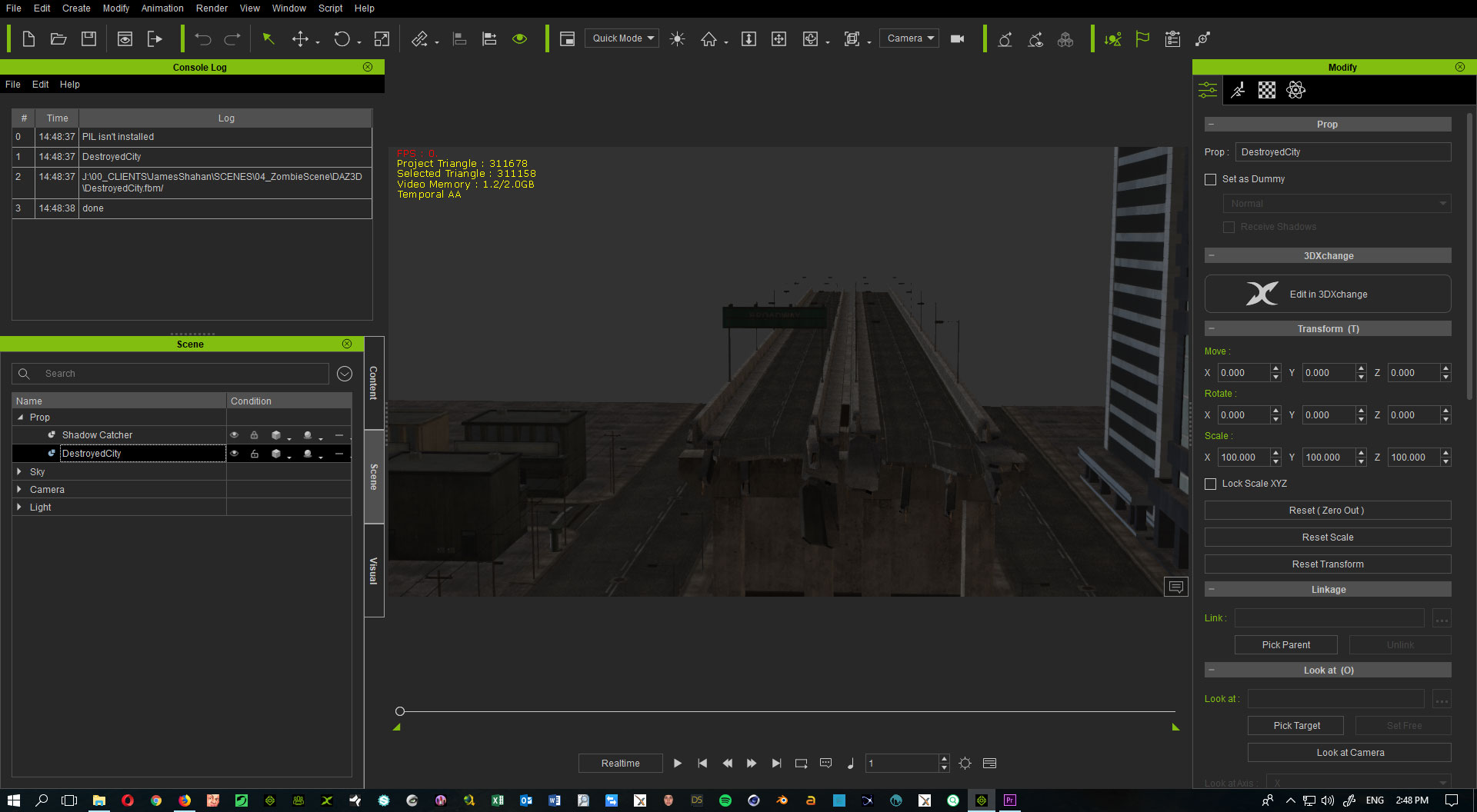This screenshot has width=1477, height=812.
Task: Choose the Scale tool
Action: point(382,38)
